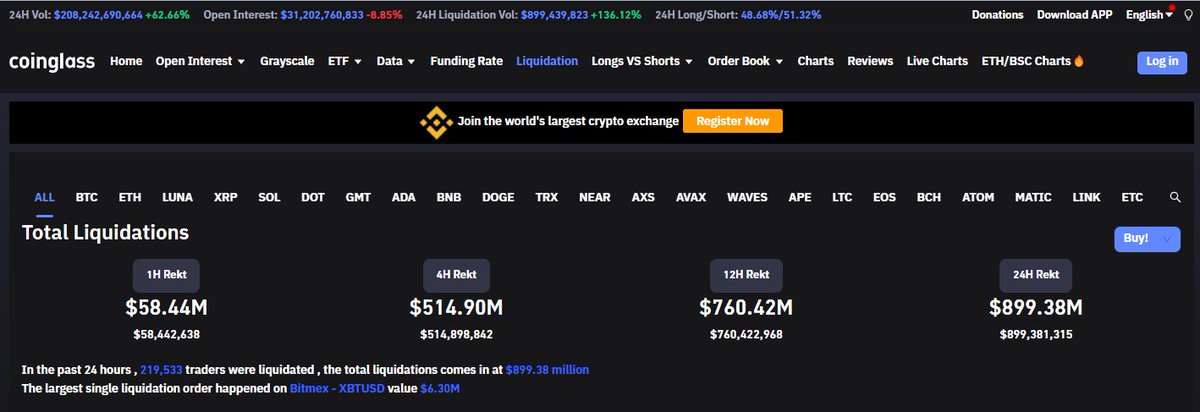Select the APE tab
Viewport: 1200px width, 412px height.
pyautogui.click(x=800, y=198)
